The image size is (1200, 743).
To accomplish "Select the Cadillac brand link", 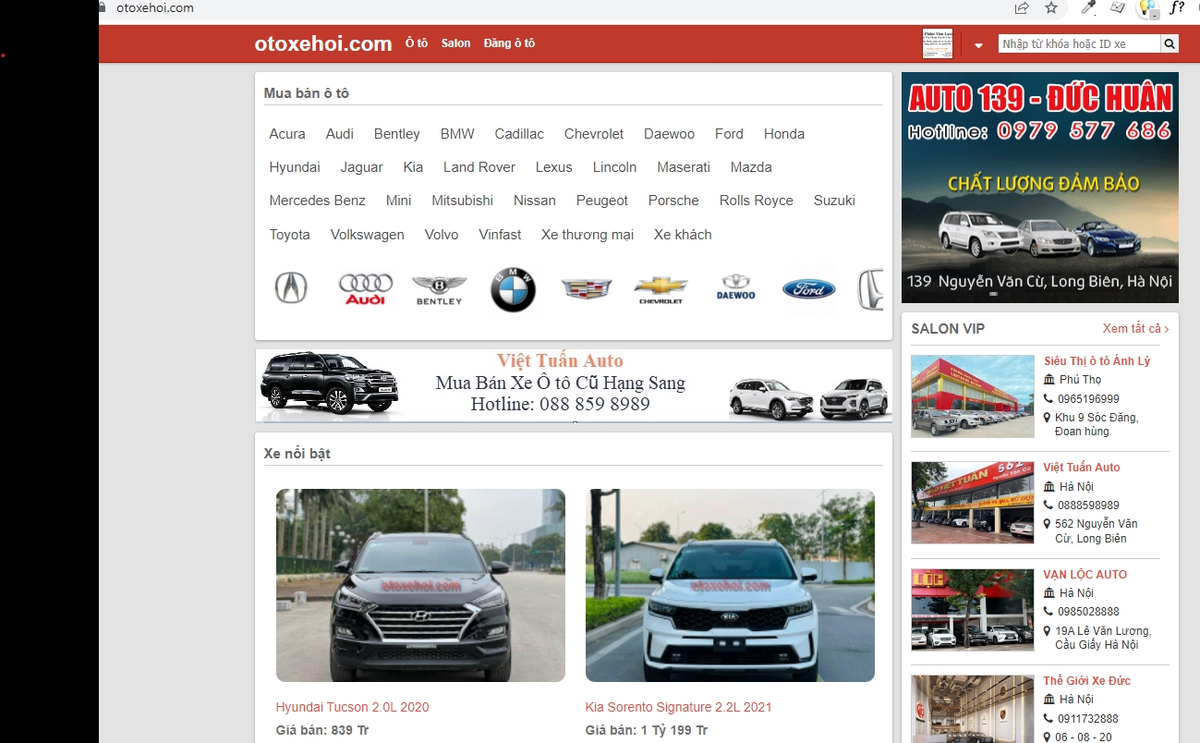I will (519, 134).
